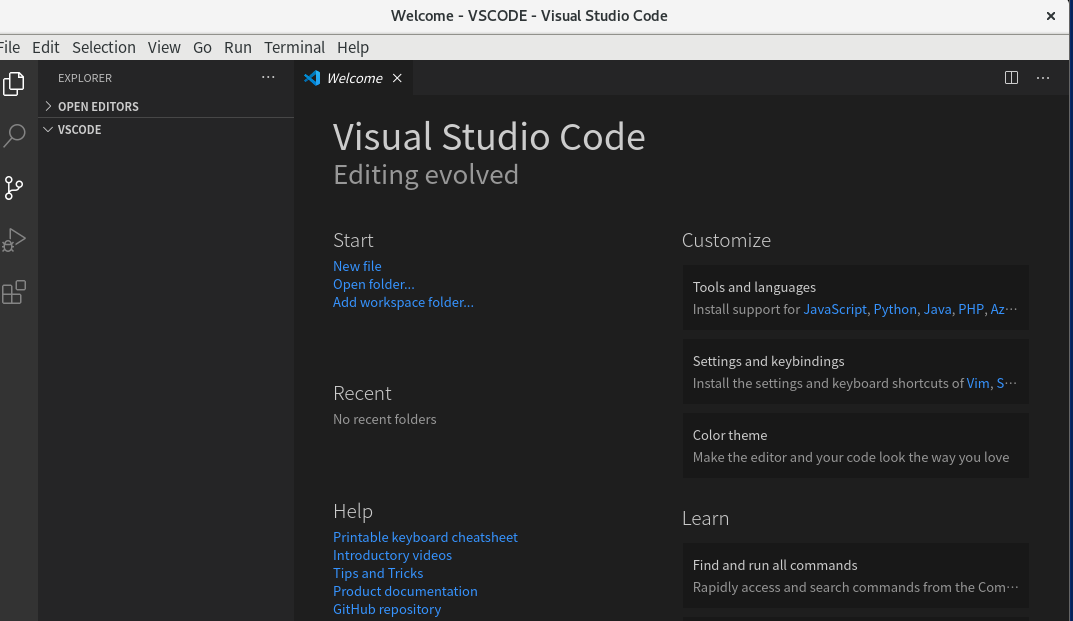Open the Search view icon
Screen dimensions: 1073x621
pyautogui.click(x=14, y=136)
